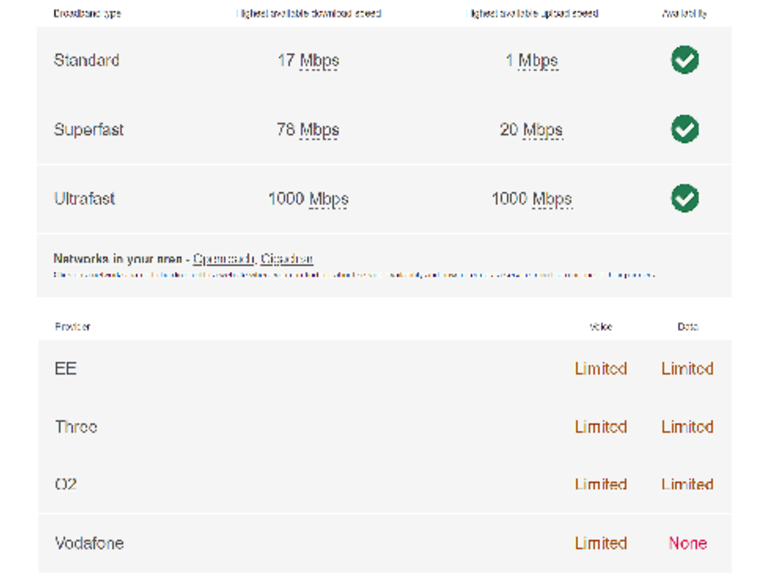Click the 78 Mbps download speed
The width and height of the screenshot is (768, 576).
click(308, 130)
